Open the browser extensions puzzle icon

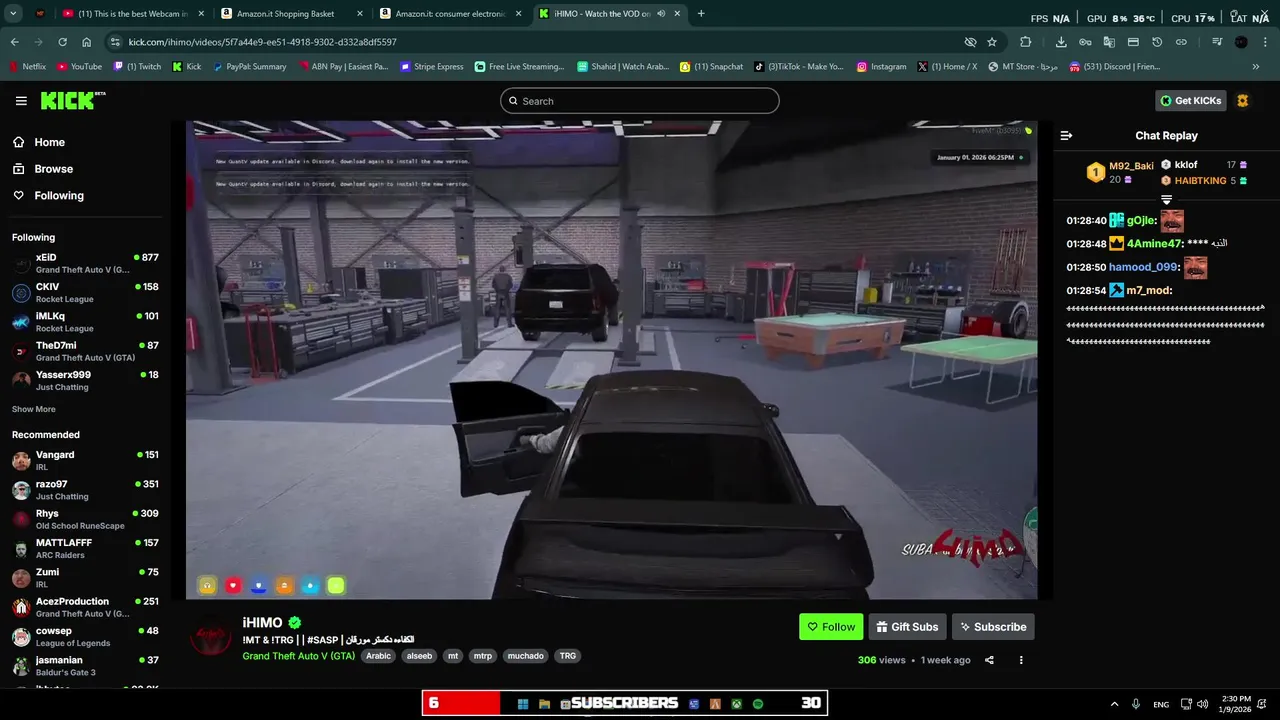tap(1026, 42)
